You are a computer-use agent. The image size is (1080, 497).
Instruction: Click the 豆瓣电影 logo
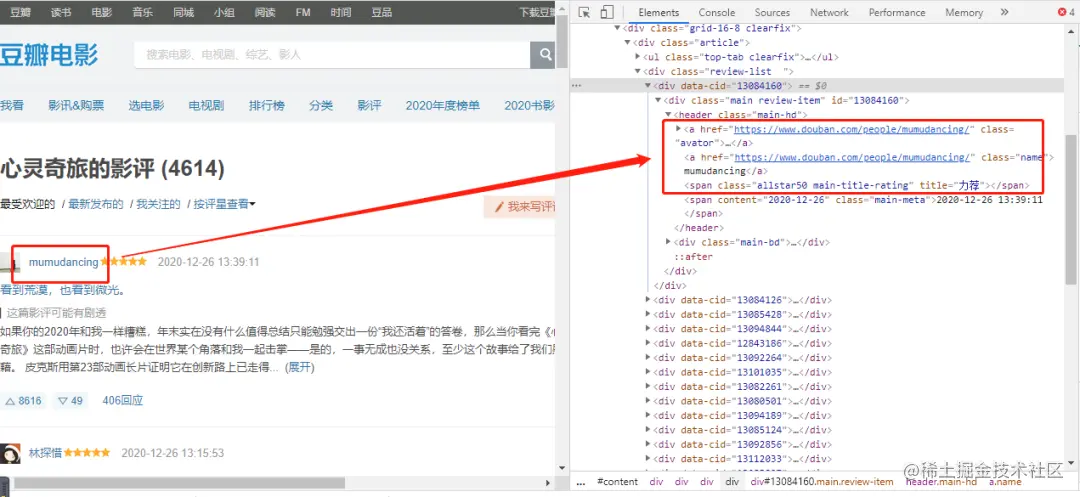coord(49,54)
